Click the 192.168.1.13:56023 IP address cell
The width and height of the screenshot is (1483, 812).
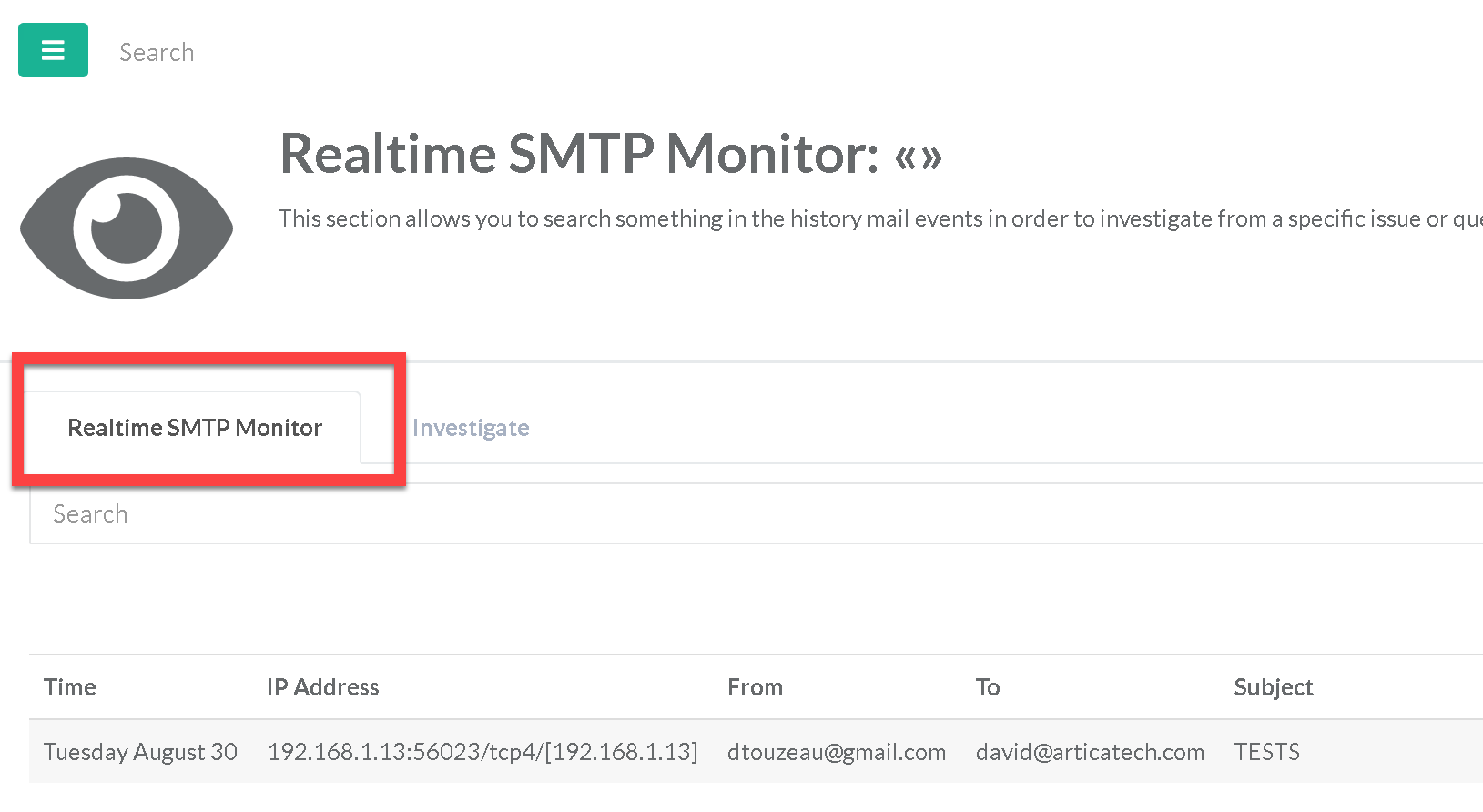482,752
